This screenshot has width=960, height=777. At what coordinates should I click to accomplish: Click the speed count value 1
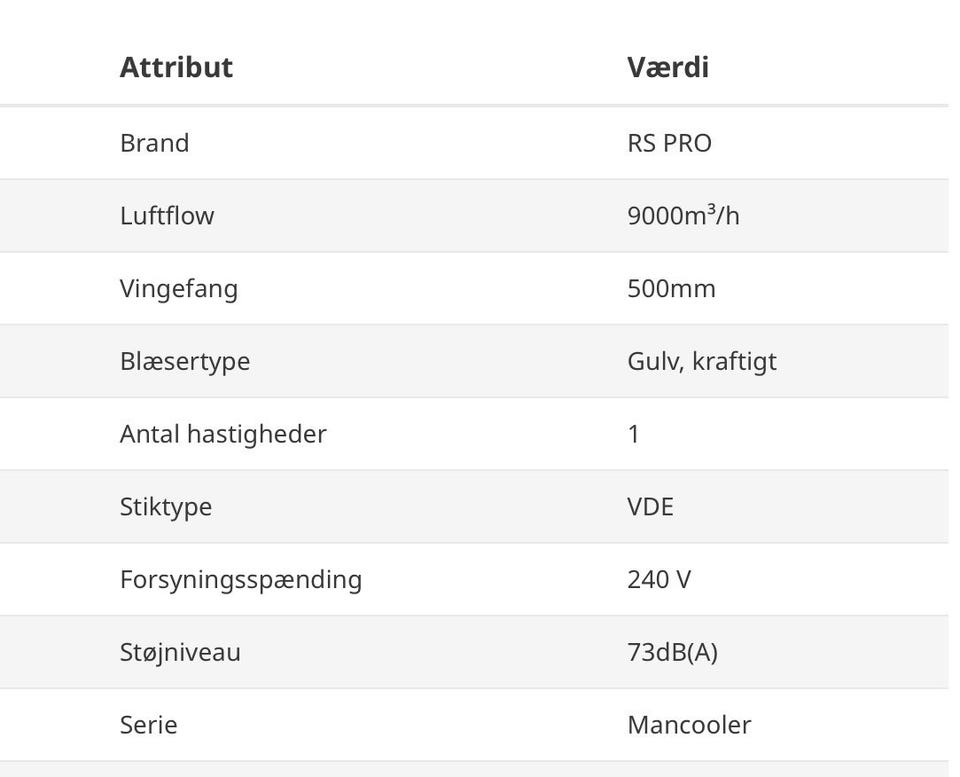tap(634, 434)
